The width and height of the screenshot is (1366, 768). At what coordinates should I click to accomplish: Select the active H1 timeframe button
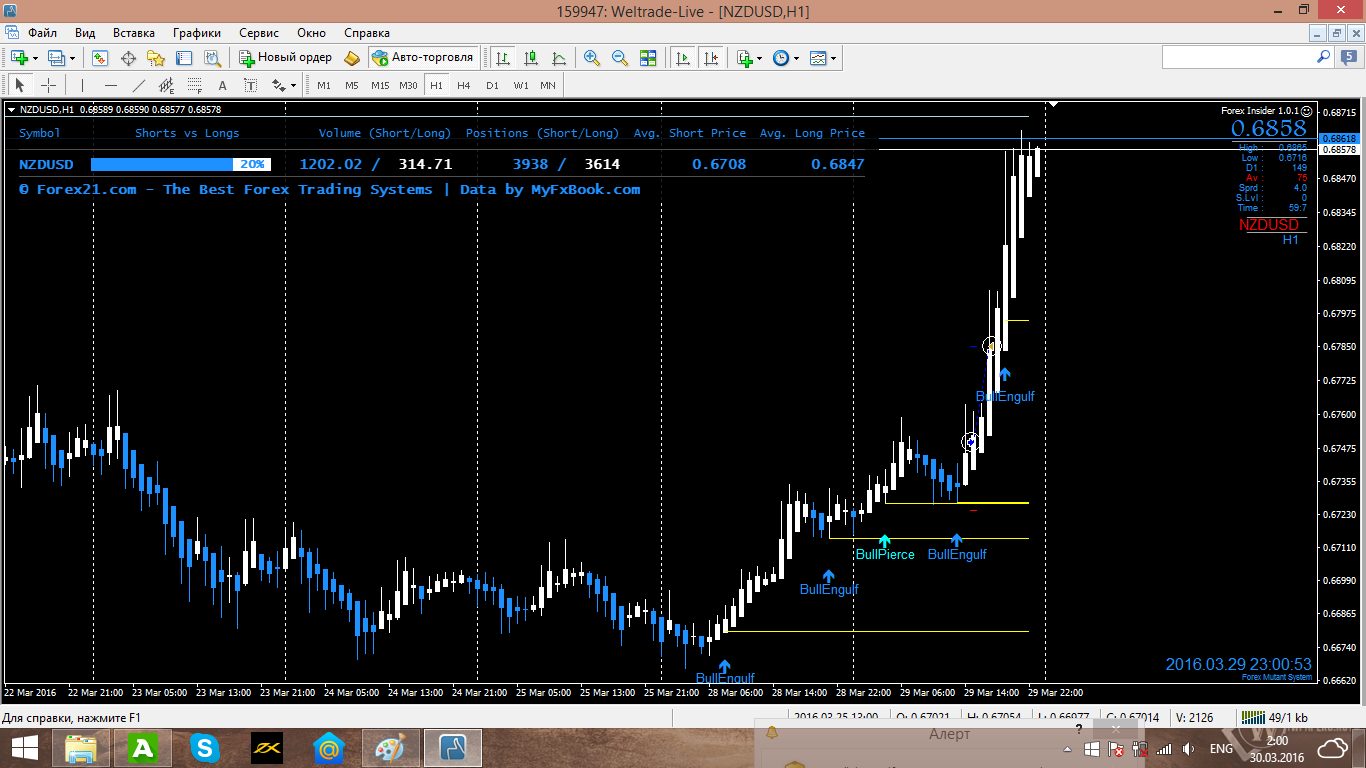click(x=436, y=85)
